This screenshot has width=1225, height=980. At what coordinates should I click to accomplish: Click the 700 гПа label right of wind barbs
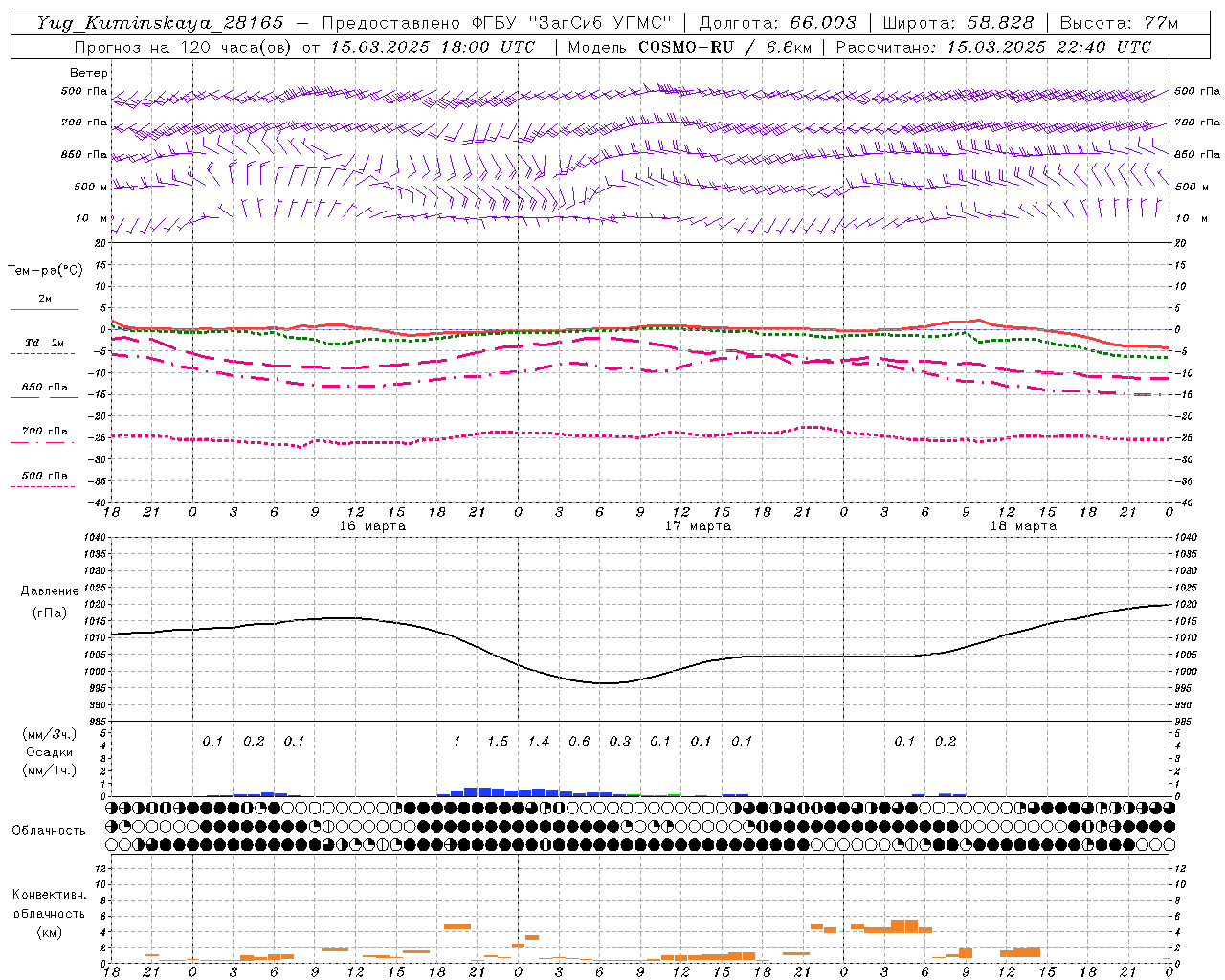(x=1197, y=122)
